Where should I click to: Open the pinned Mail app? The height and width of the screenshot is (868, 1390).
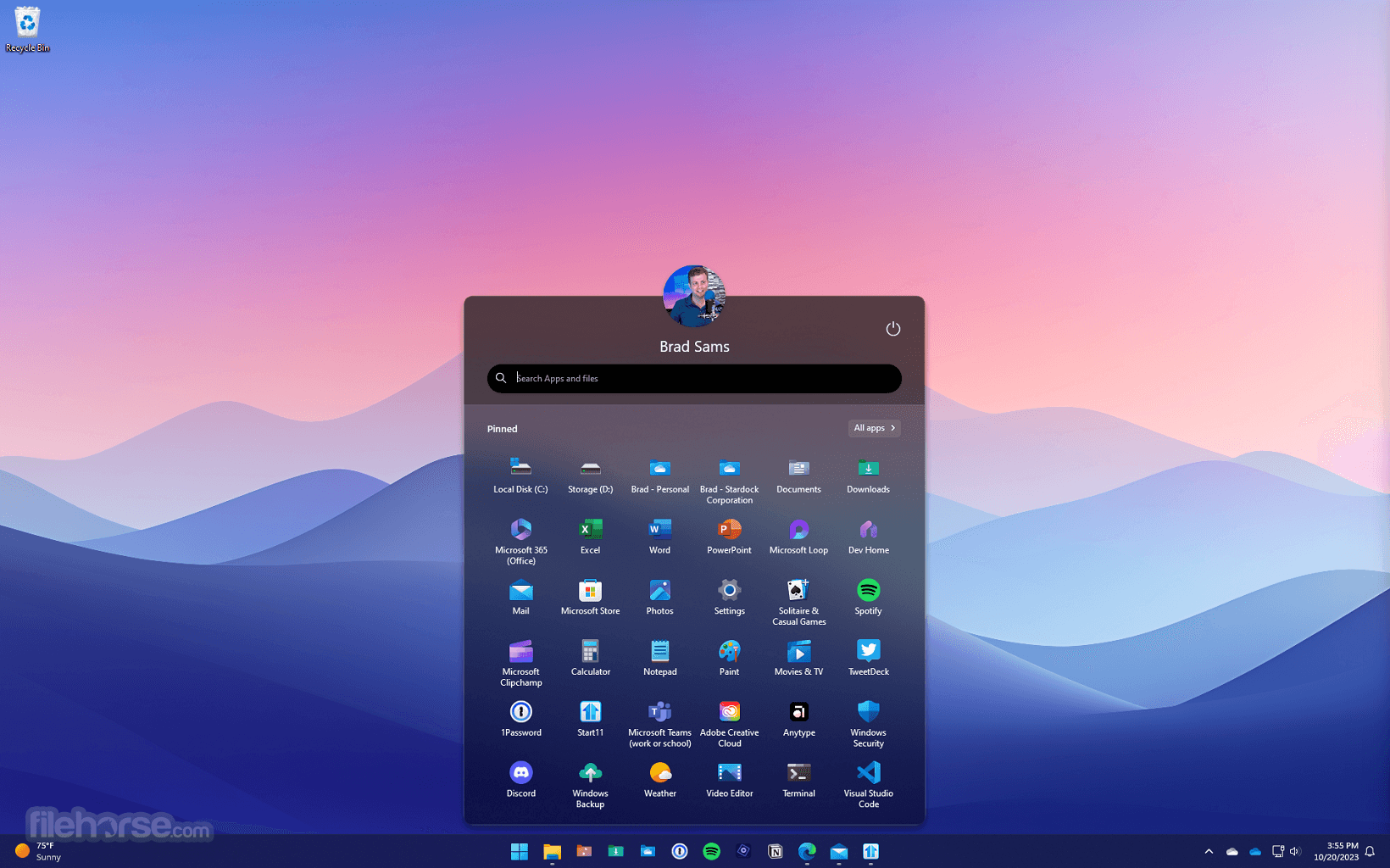tap(520, 598)
